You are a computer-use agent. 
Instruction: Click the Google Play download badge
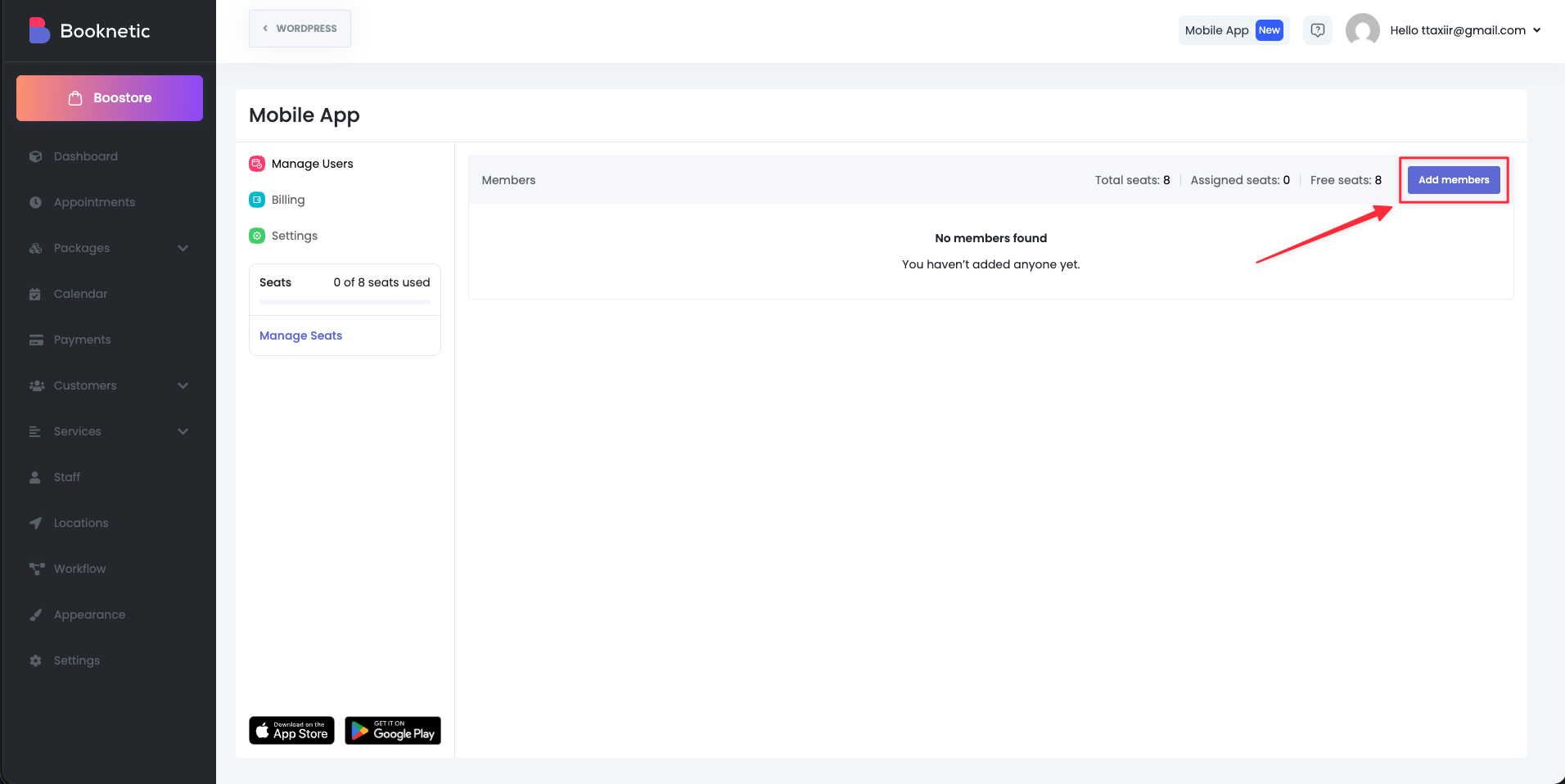pos(392,731)
